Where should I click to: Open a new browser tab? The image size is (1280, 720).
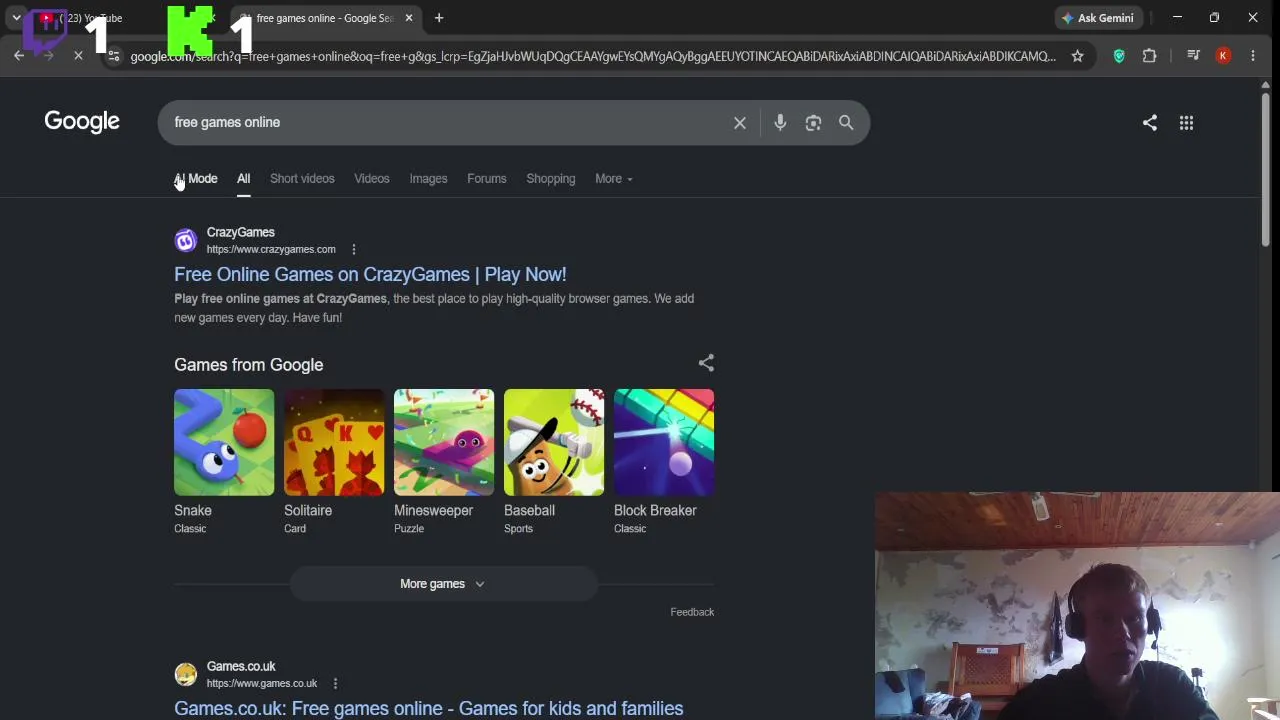pyautogui.click(x=439, y=18)
